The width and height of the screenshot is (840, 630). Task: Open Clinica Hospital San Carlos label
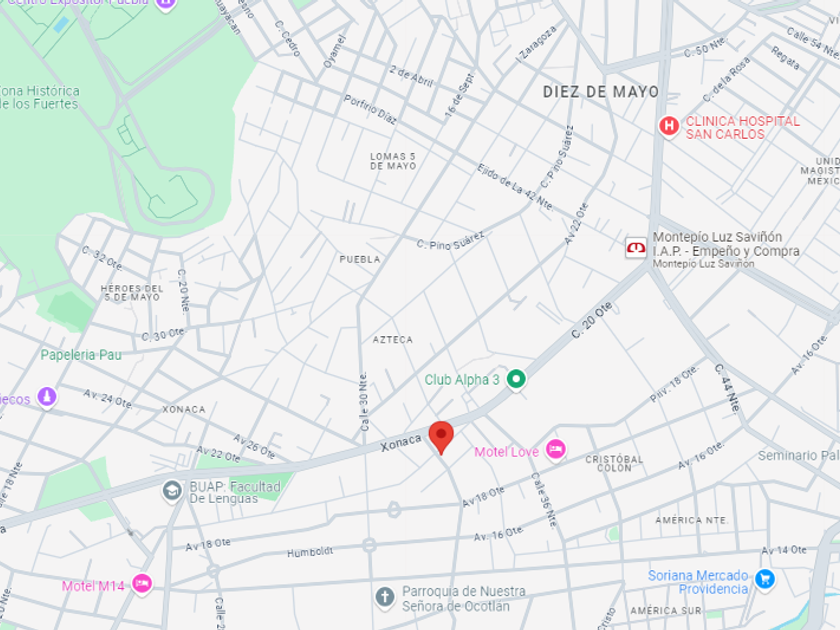(x=742, y=128)
